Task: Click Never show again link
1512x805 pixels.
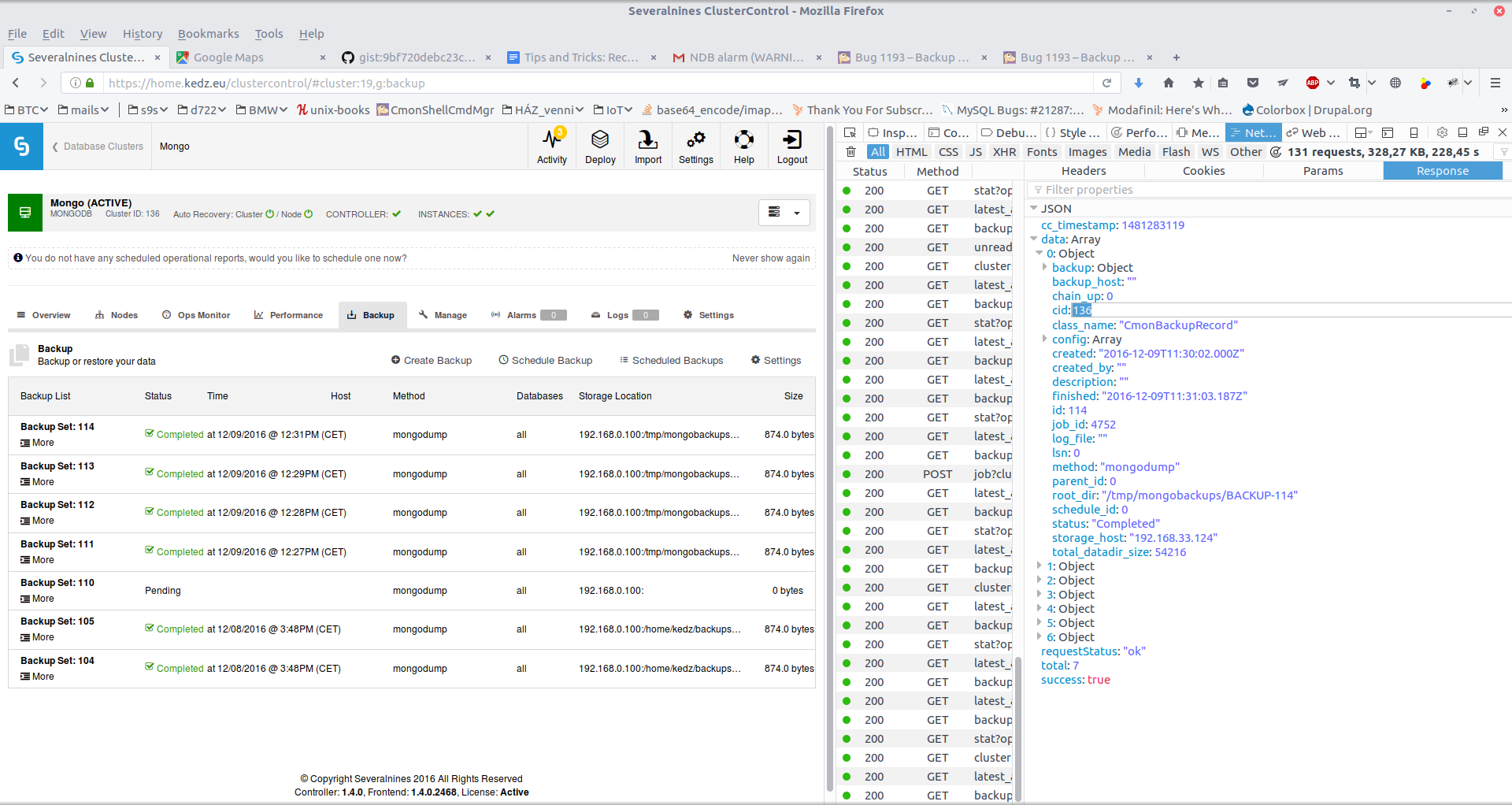Action: [x=771, y=258]
